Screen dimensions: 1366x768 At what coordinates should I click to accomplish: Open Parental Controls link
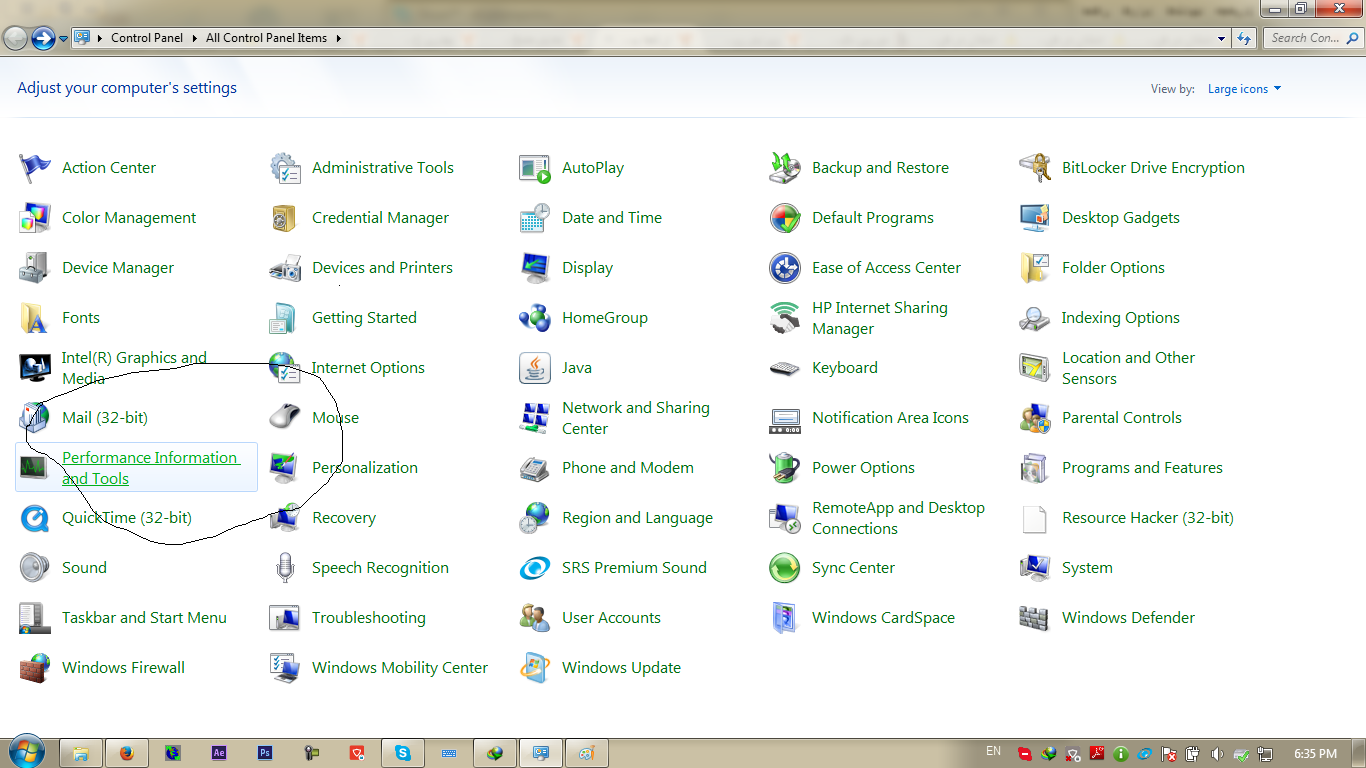(1122, 418)
